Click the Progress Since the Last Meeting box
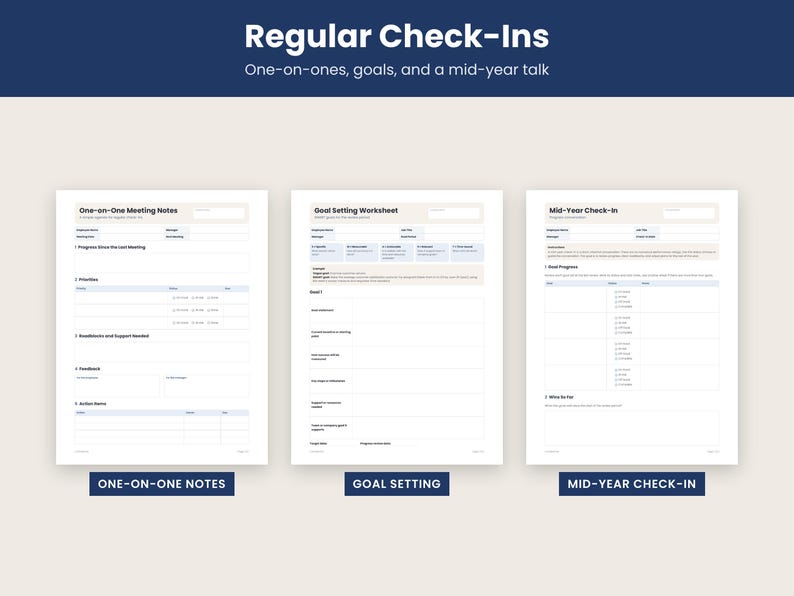The height and width of the screenshot is (596, 794). coord(162,263)
